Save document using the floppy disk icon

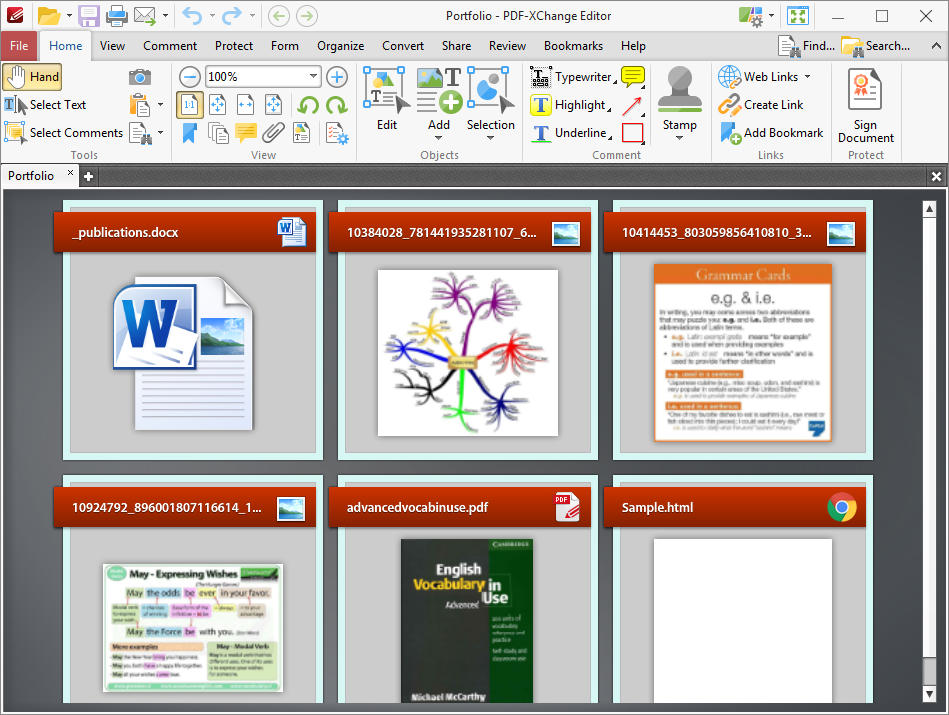coord(88,16)
